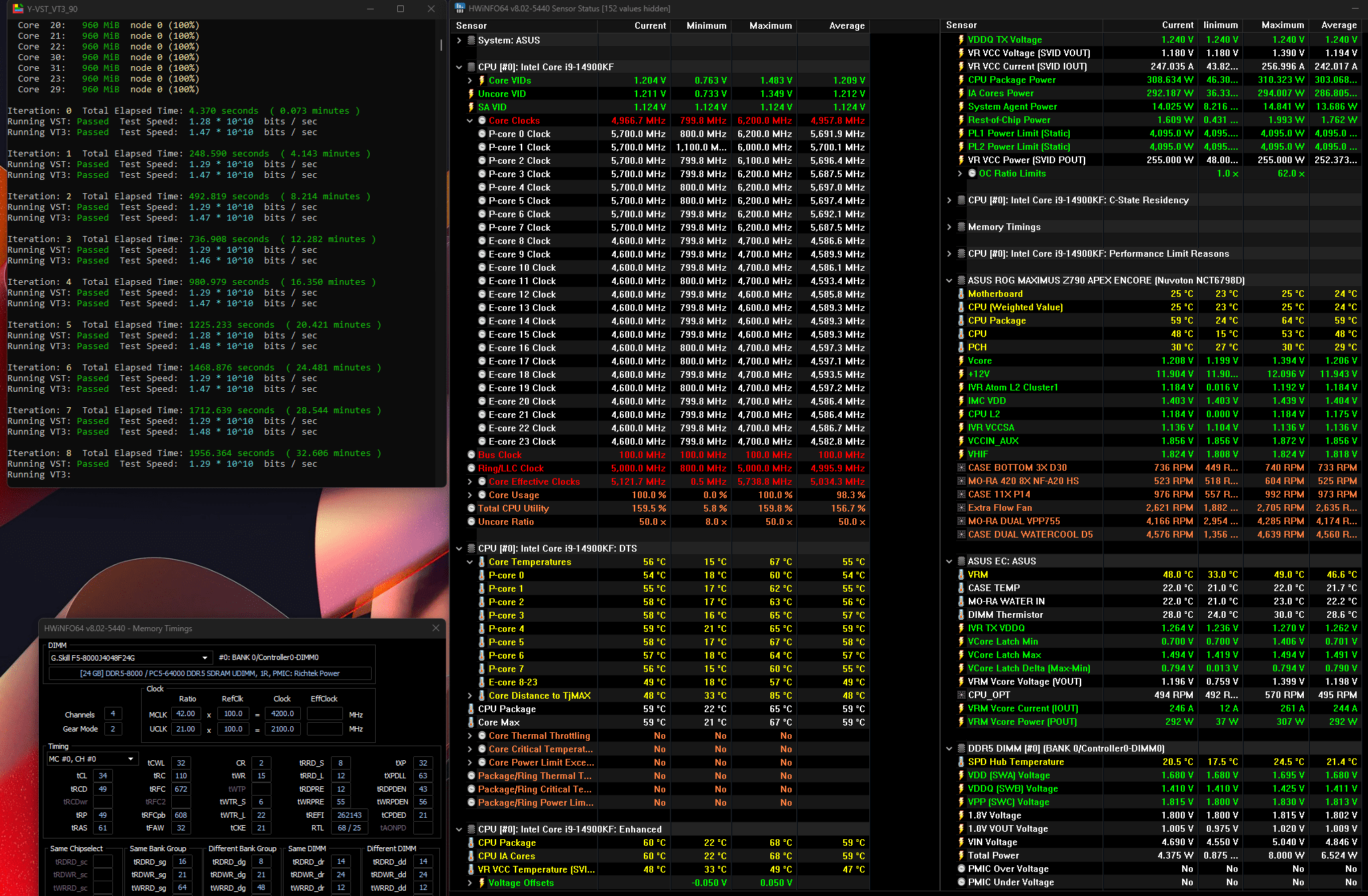This screenshot has width=1368, height=896.
Task: Click the tREFI field showing 262143
Action: [x=350, y=815]
